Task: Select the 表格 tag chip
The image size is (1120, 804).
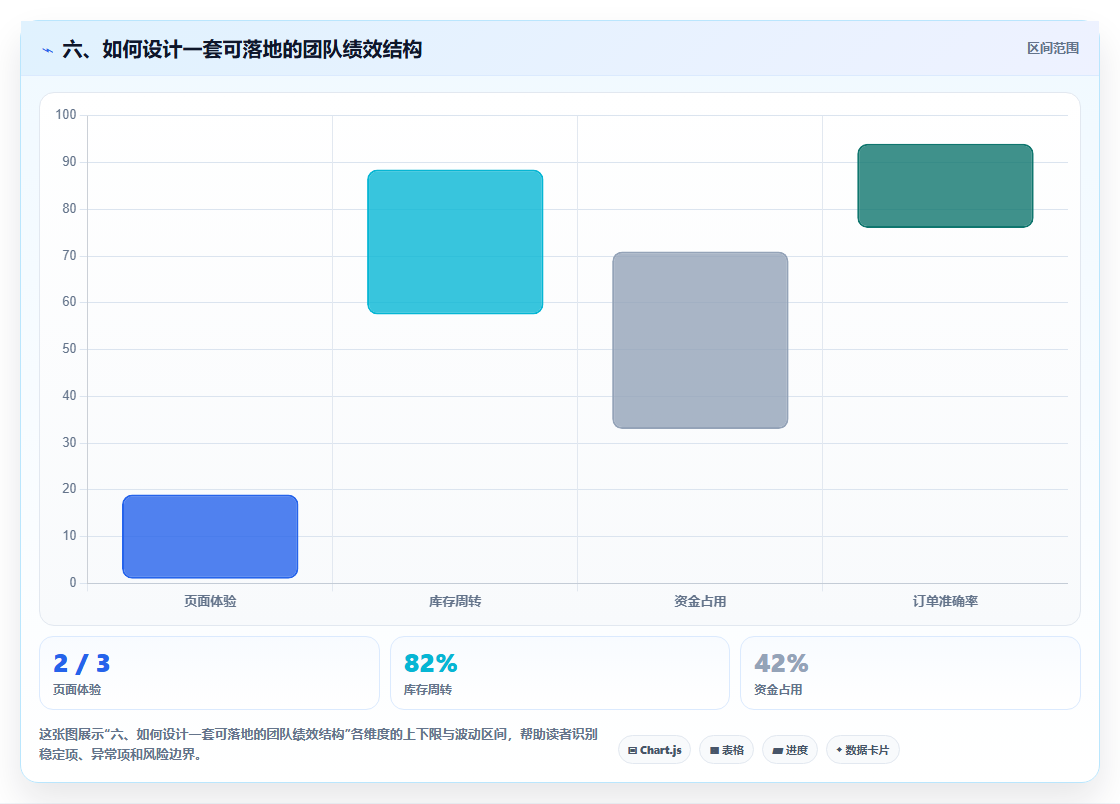Action: pos(726,750)
